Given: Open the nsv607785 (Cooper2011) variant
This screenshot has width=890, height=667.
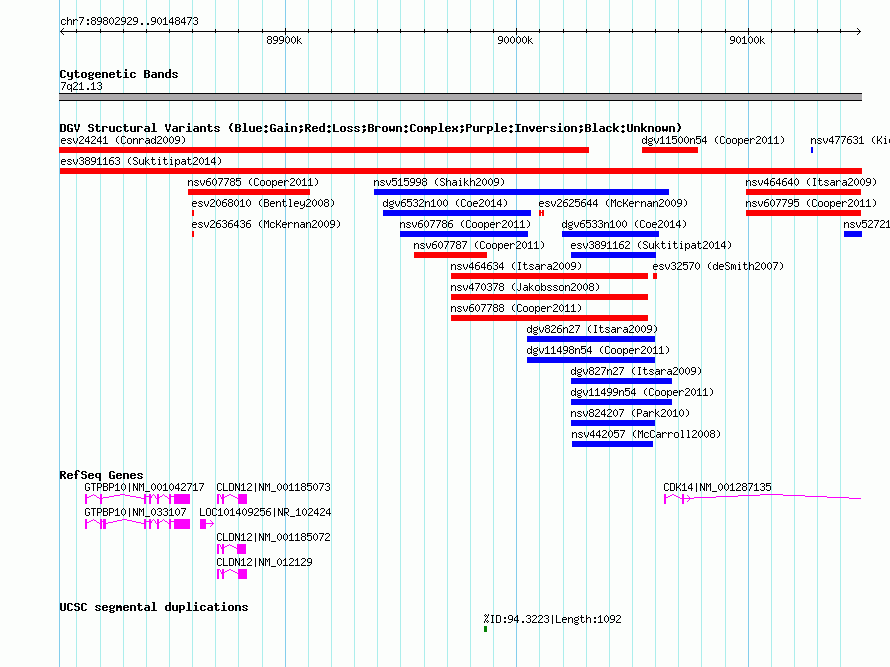Looking at the screenshot, I should [x=253, y=182].
